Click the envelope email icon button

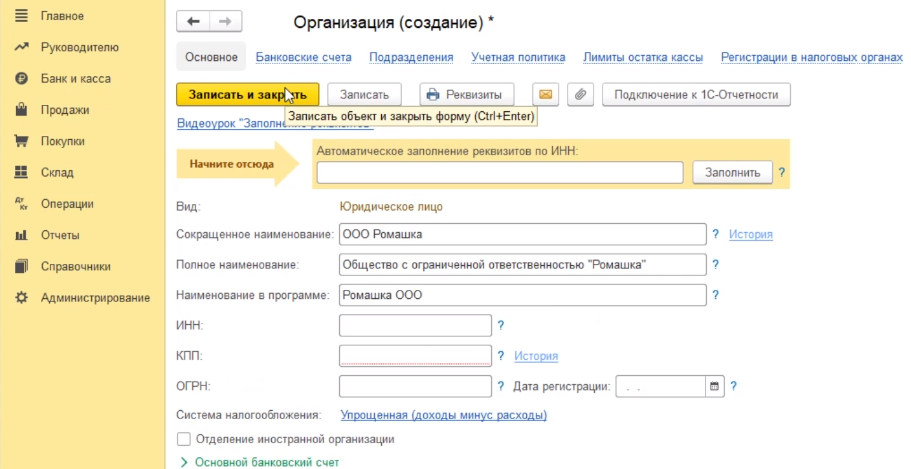click(x=545, y=94)
